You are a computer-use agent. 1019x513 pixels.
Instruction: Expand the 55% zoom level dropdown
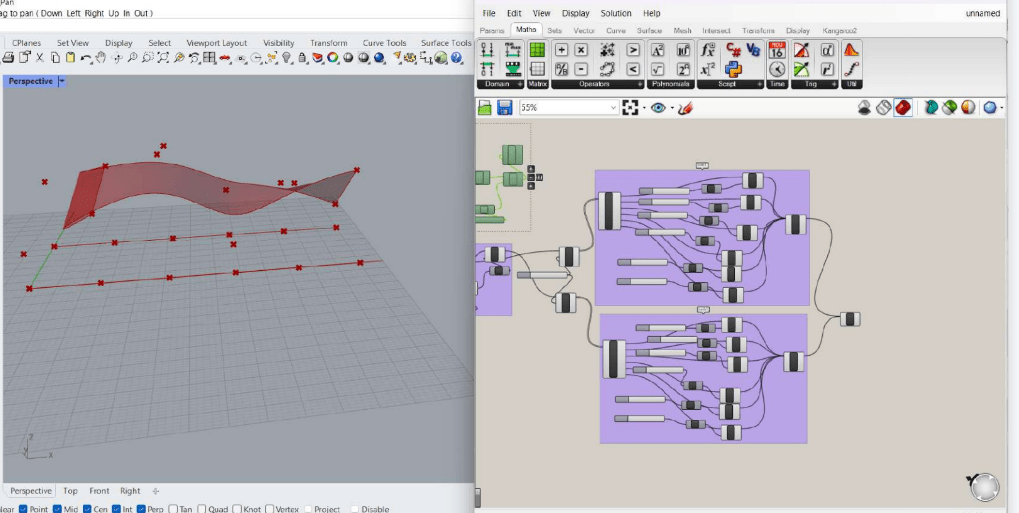coord(613,108)
